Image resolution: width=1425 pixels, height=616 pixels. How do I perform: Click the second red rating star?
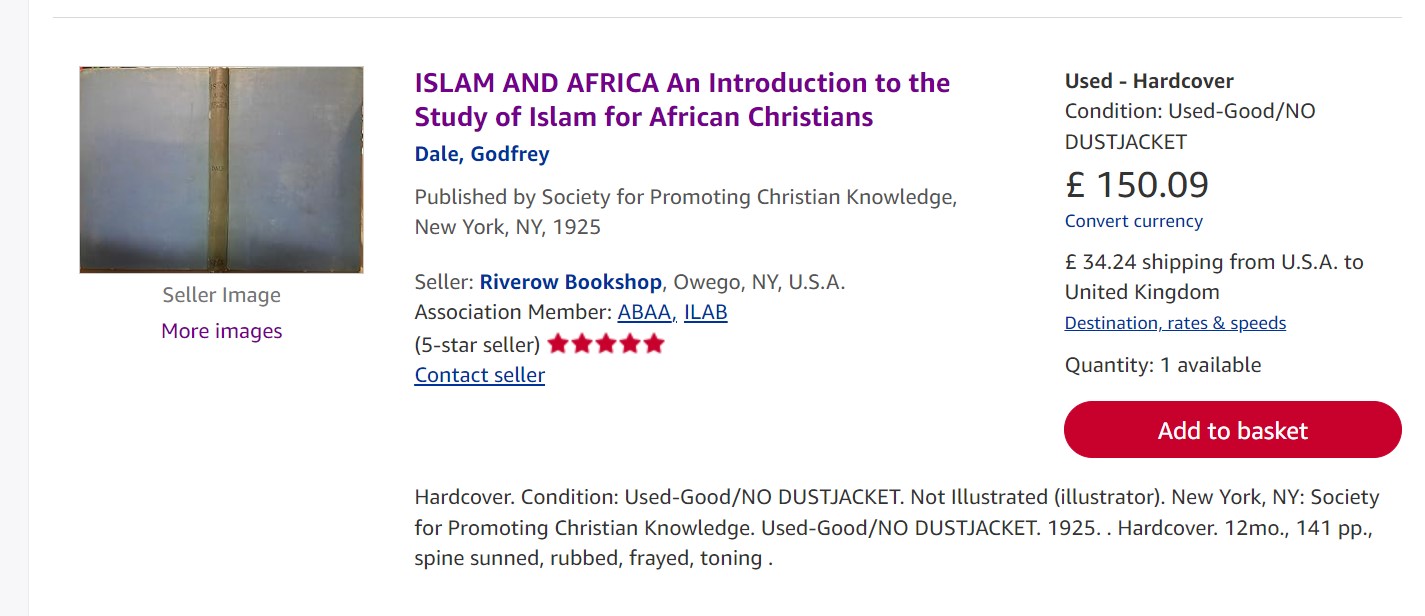582,344
